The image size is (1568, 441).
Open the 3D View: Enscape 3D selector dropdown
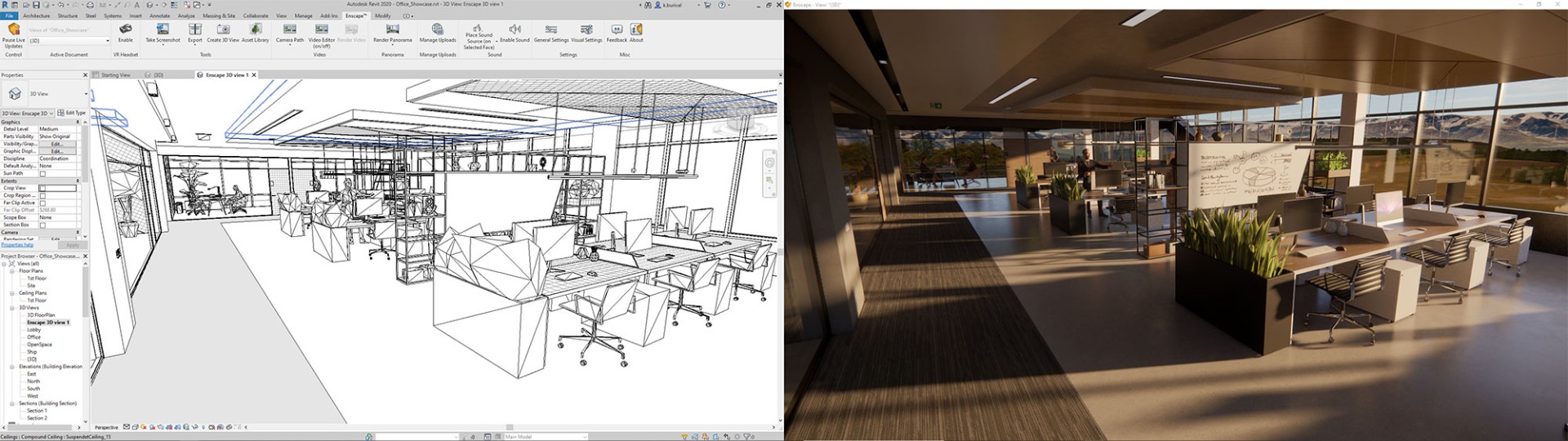tap(51, 114)
